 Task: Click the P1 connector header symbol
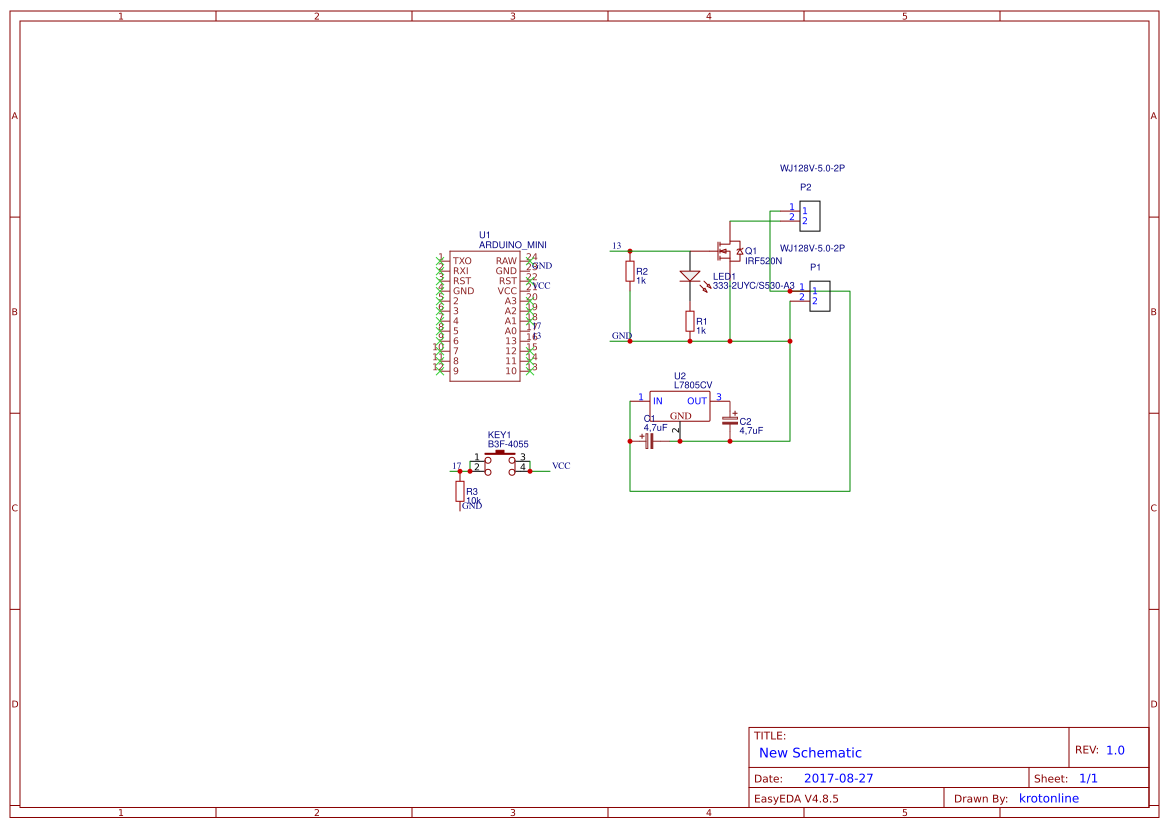coord(820,295)
